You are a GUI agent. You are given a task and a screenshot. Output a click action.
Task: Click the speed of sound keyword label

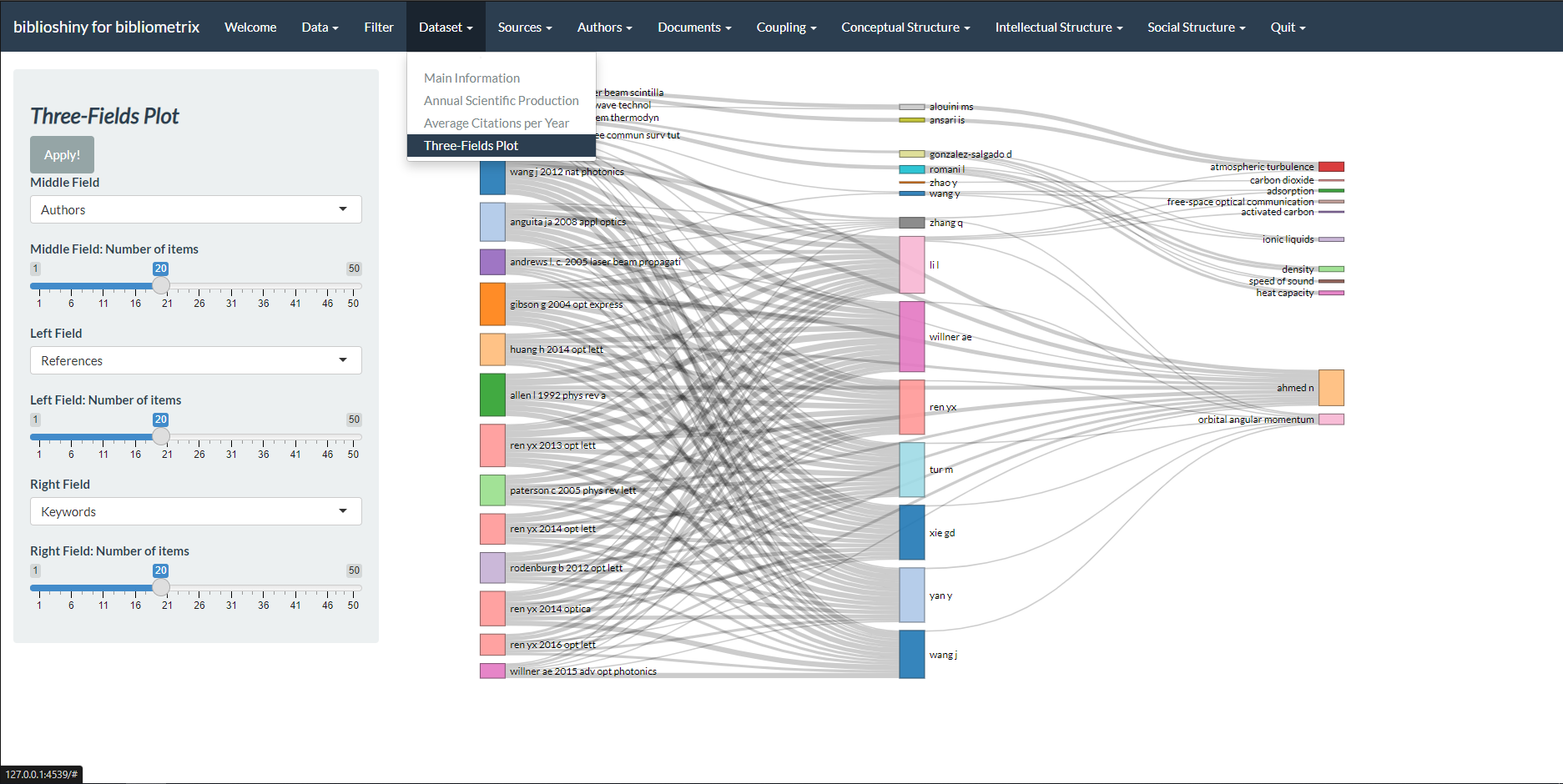[1281, 281]
